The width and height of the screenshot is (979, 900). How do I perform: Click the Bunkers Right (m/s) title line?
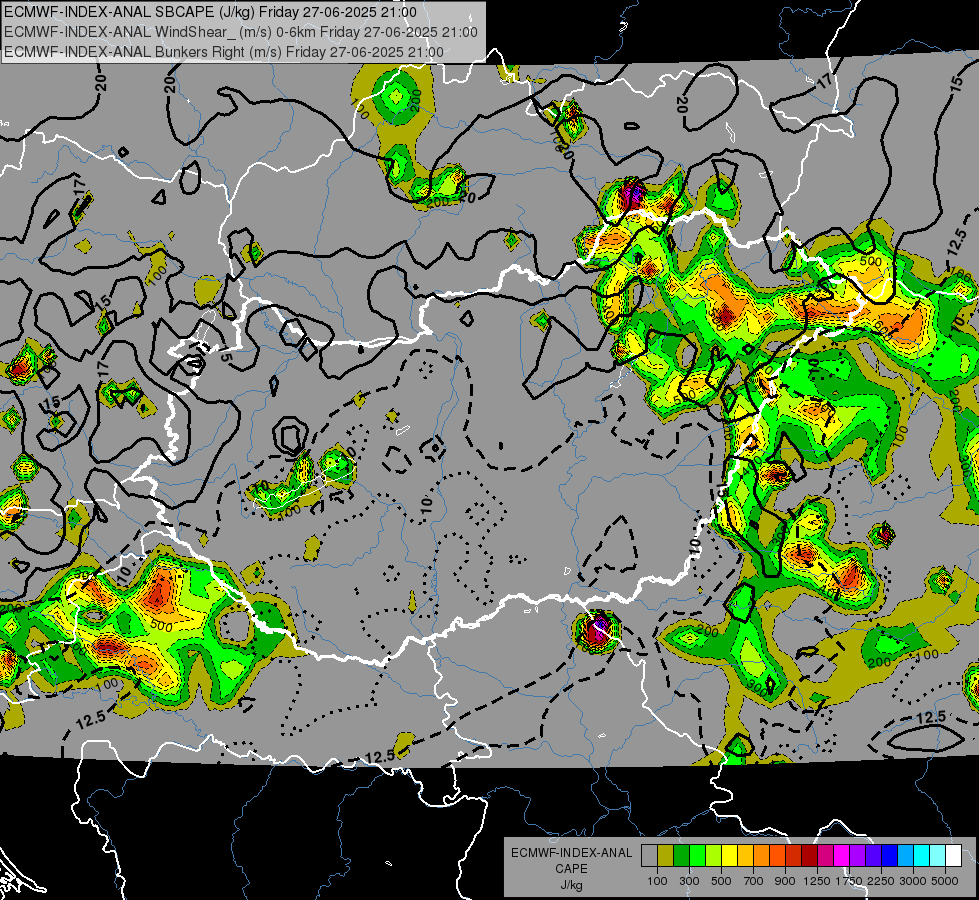click(224, 52)
